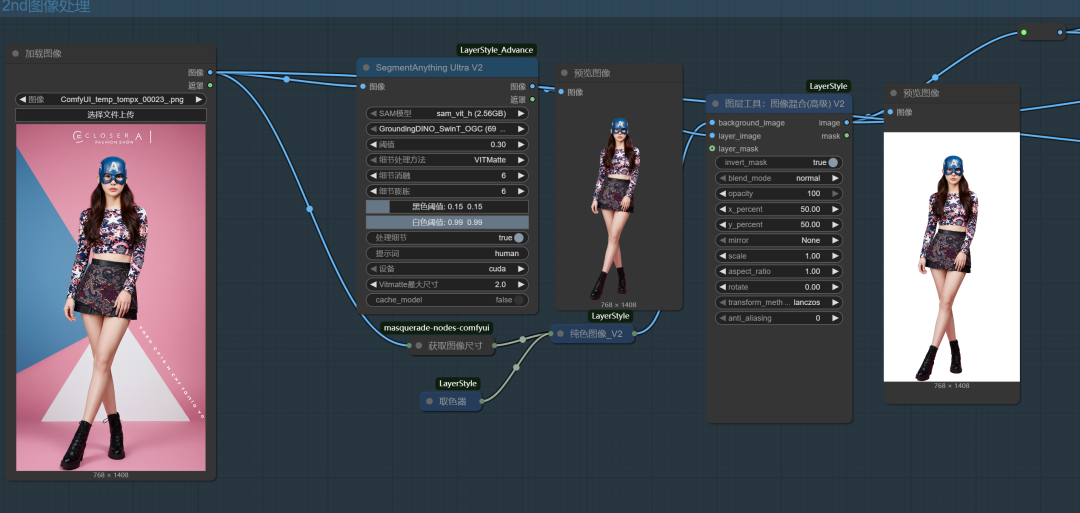Screen dimensions: 1080x513
Task: Increase anti_aliasing with its right arrow
Action: (835, 318)
